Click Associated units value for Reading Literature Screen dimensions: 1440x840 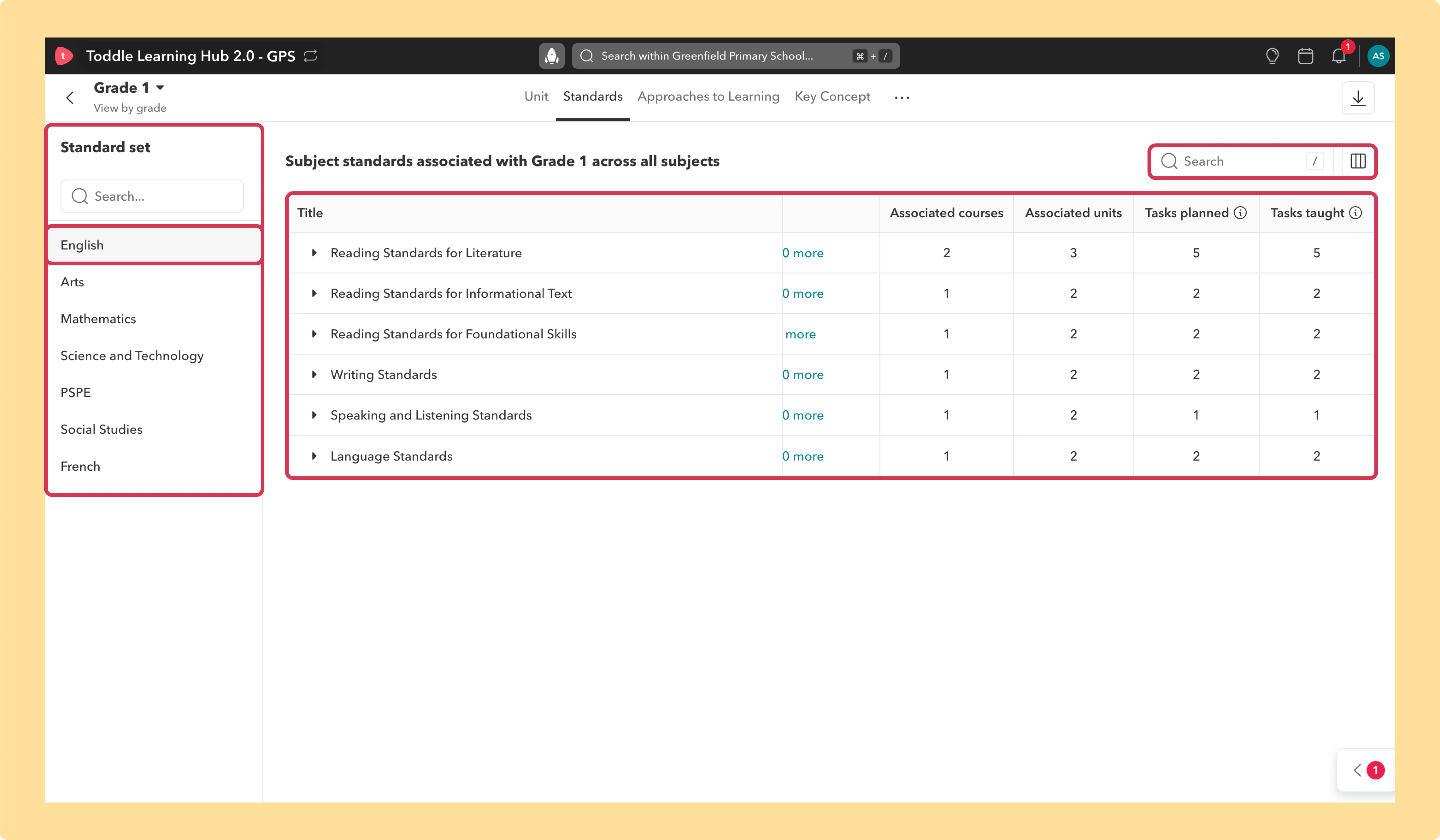[x=1073, y=253]
